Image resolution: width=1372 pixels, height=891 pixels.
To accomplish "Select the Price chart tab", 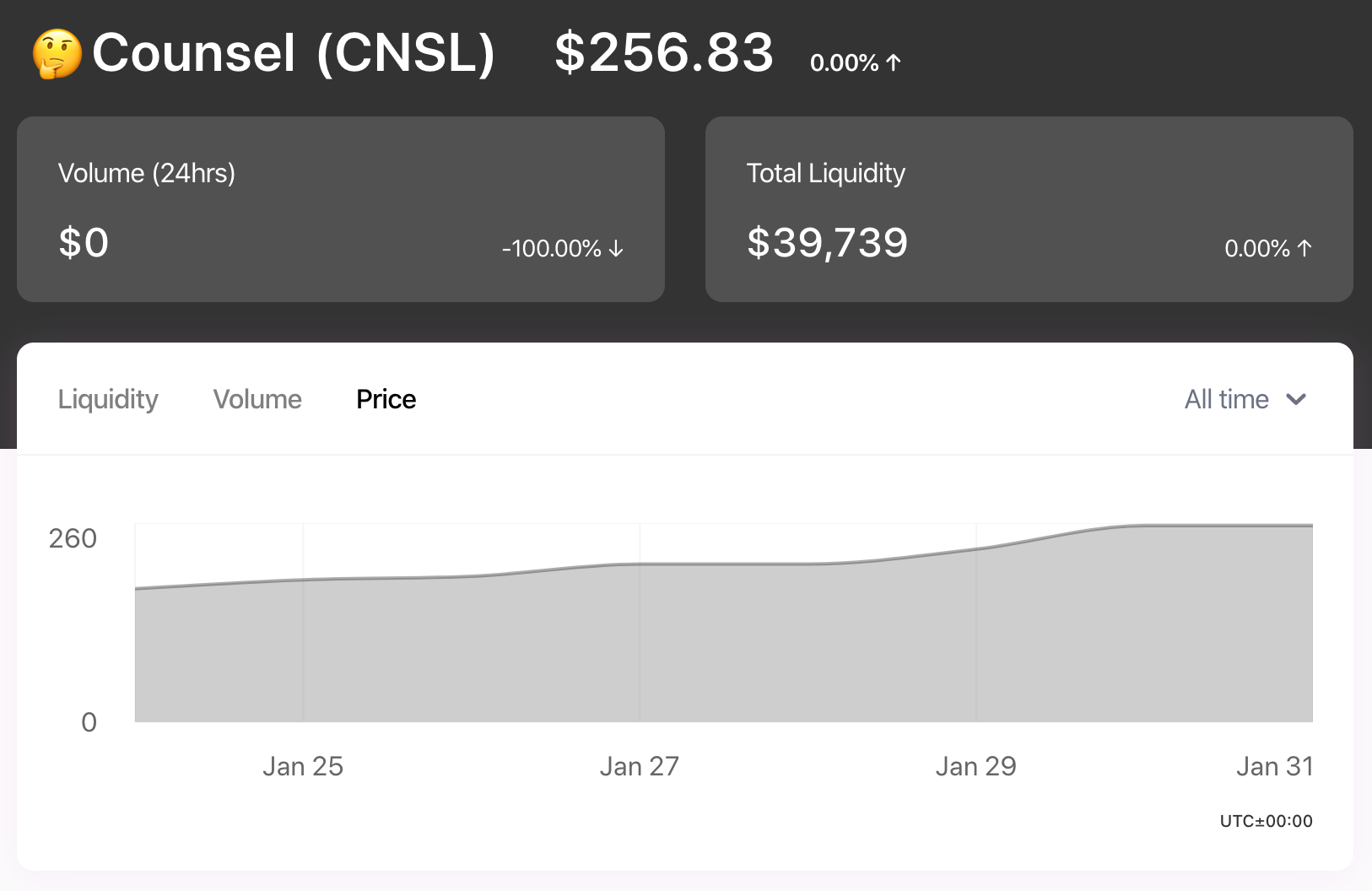I will [x=386, y=399].
